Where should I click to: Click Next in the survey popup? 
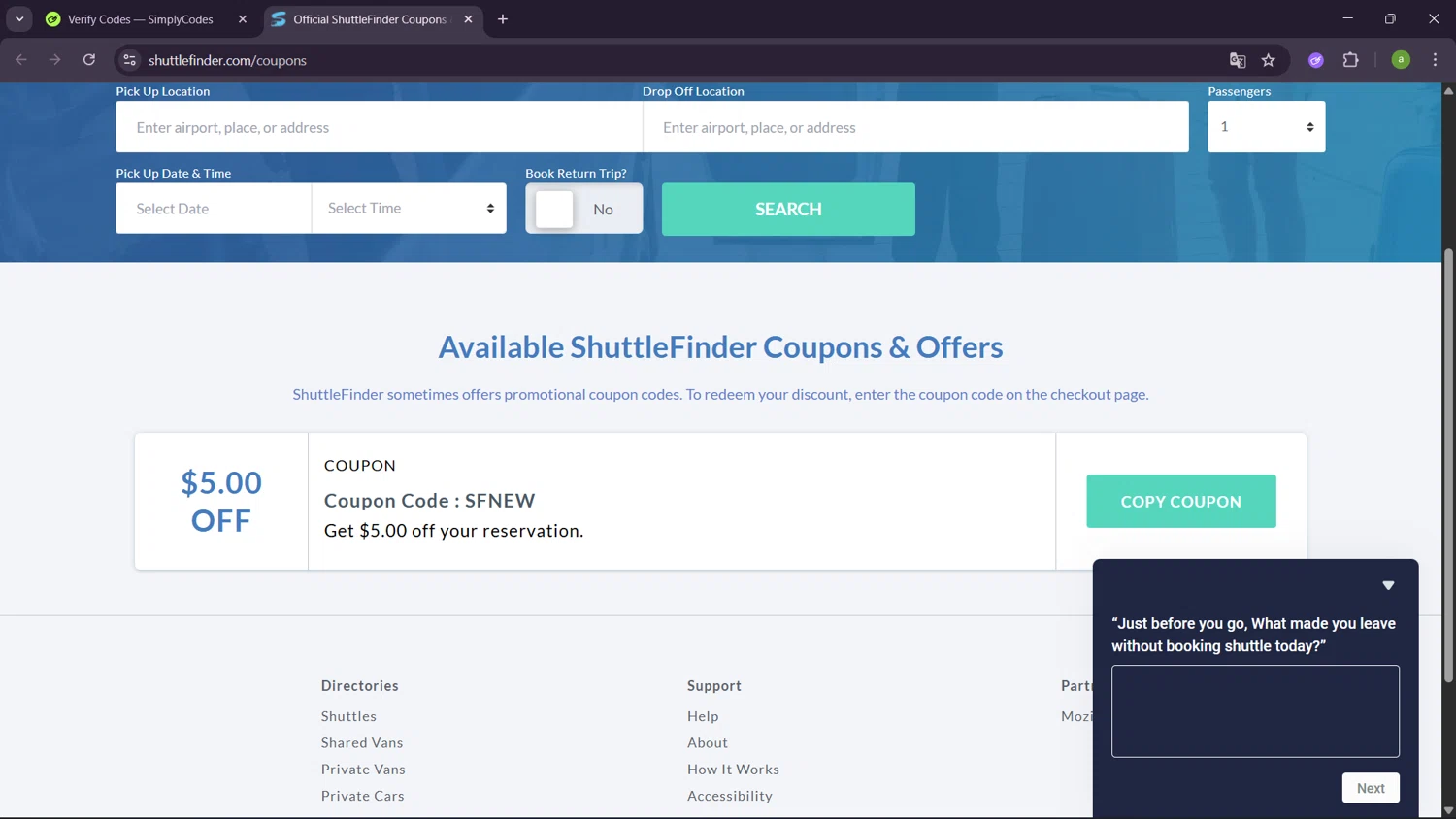tap(1371, 788)
